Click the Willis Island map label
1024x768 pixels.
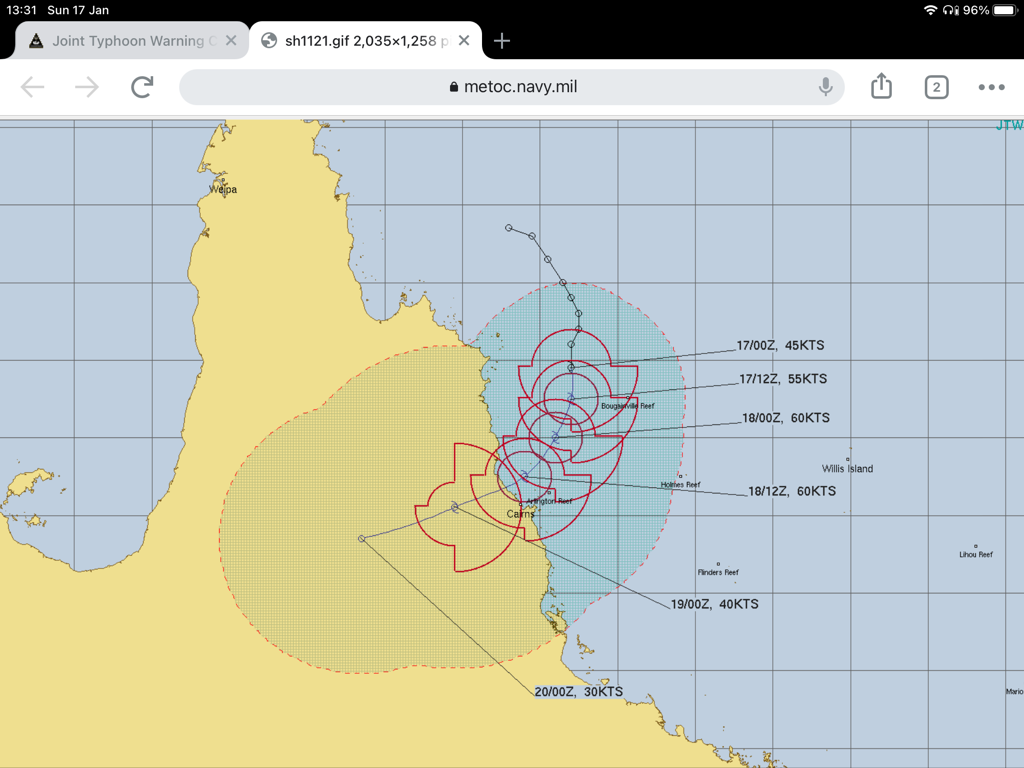click(847, 468)
